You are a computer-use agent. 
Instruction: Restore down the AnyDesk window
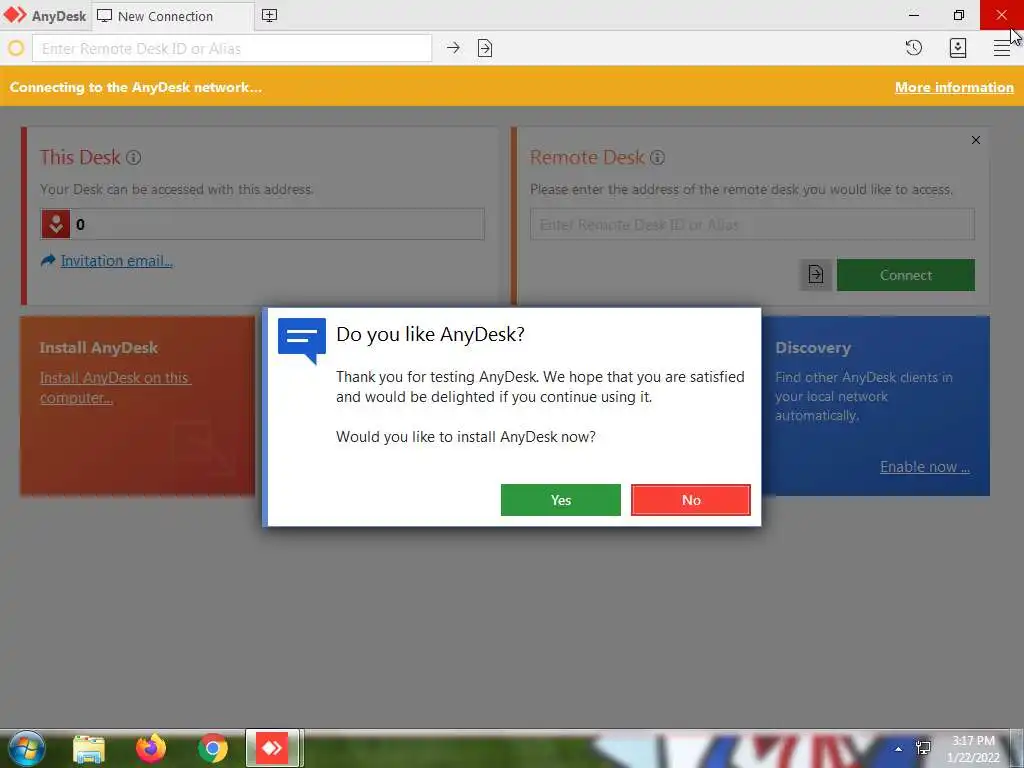coord(958,15)
